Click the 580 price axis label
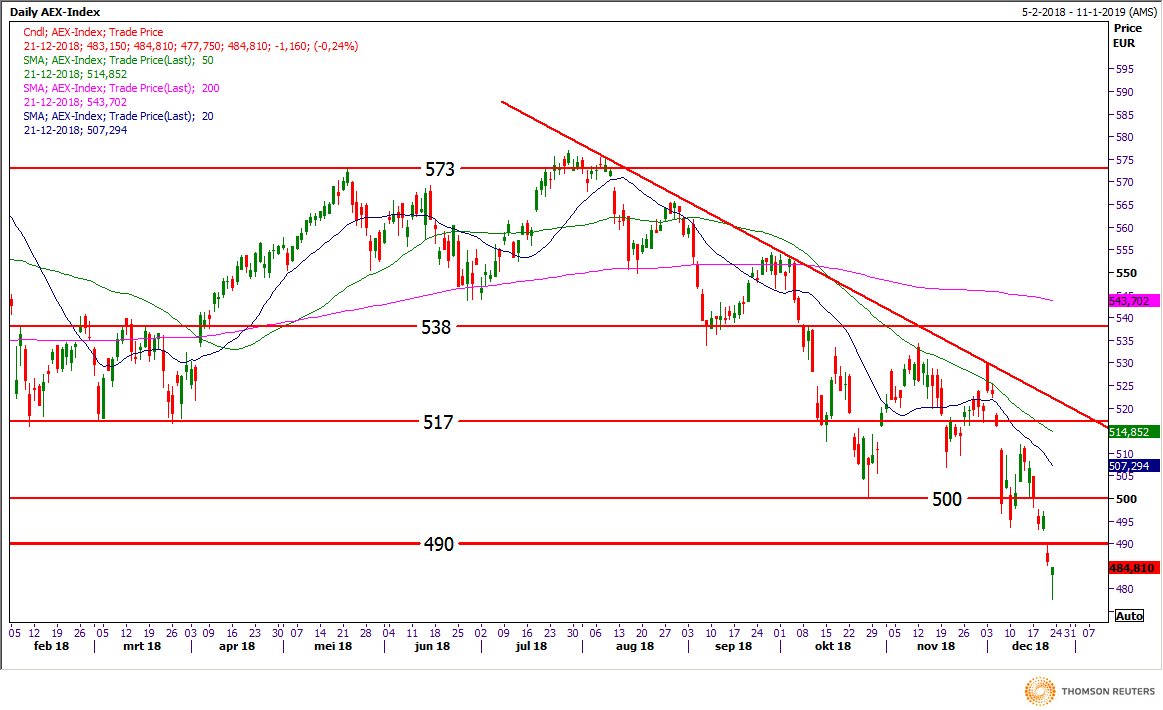This screenshot has height=710, width=1163. tap(1124, 137)
